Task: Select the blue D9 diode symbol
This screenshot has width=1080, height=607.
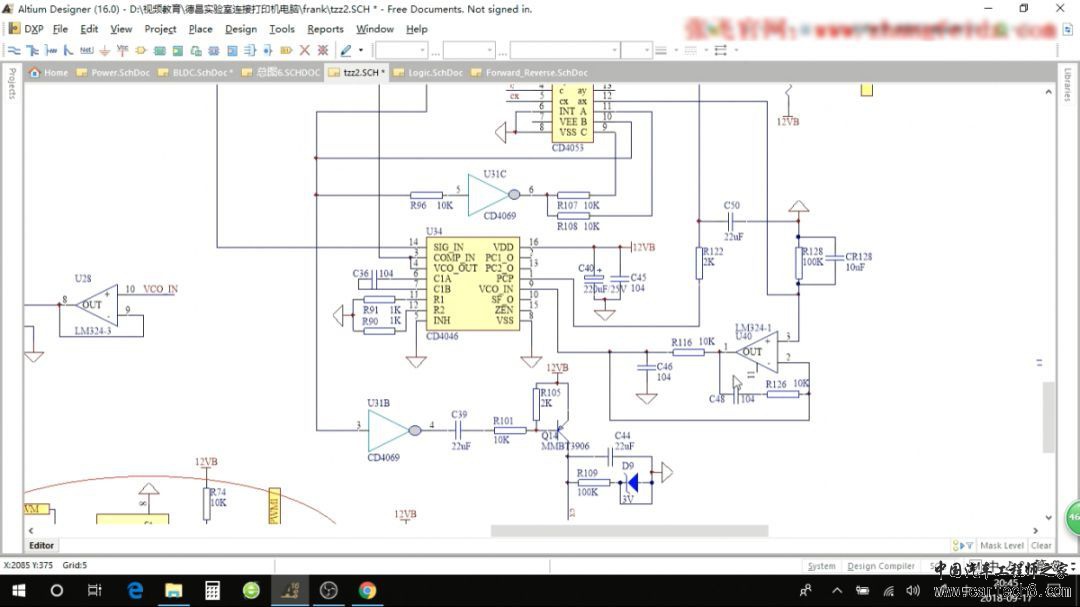Action: 632,482
